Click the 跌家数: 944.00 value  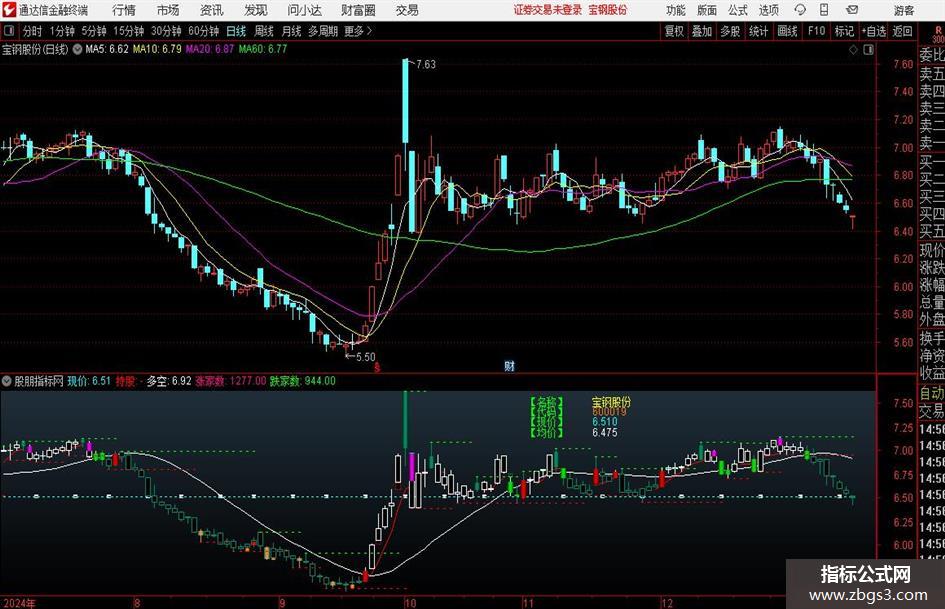[x=303, y=381]
